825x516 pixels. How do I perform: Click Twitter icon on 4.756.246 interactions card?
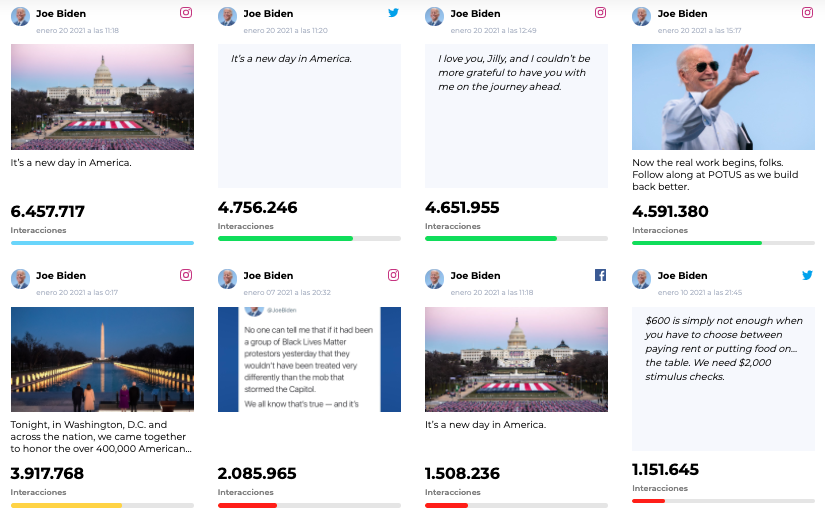tap(393, 13)
